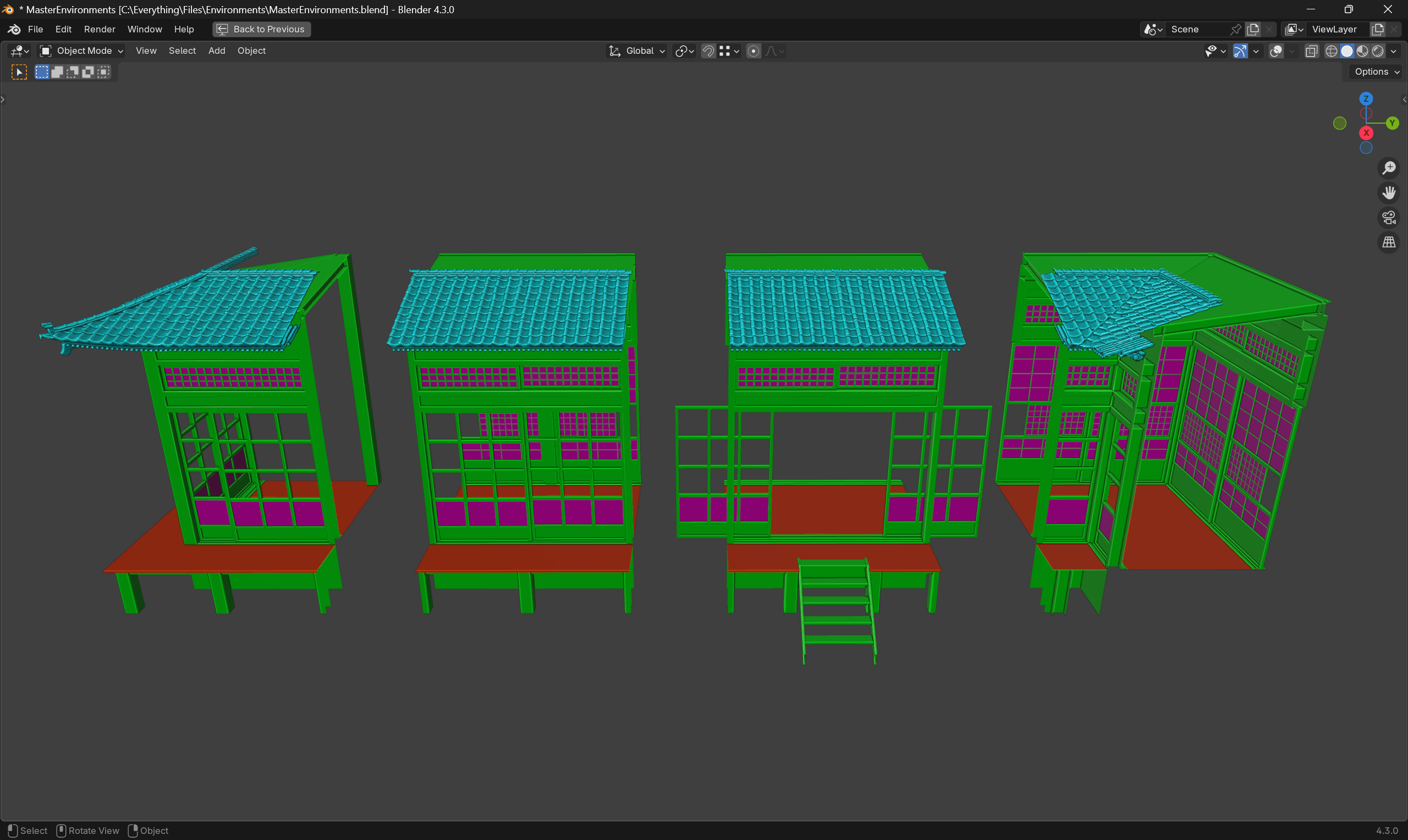Open the Add menu in viewport header
Image resolution: width=1408 pixels, height=840 pixels.
[x=216, y=51]
